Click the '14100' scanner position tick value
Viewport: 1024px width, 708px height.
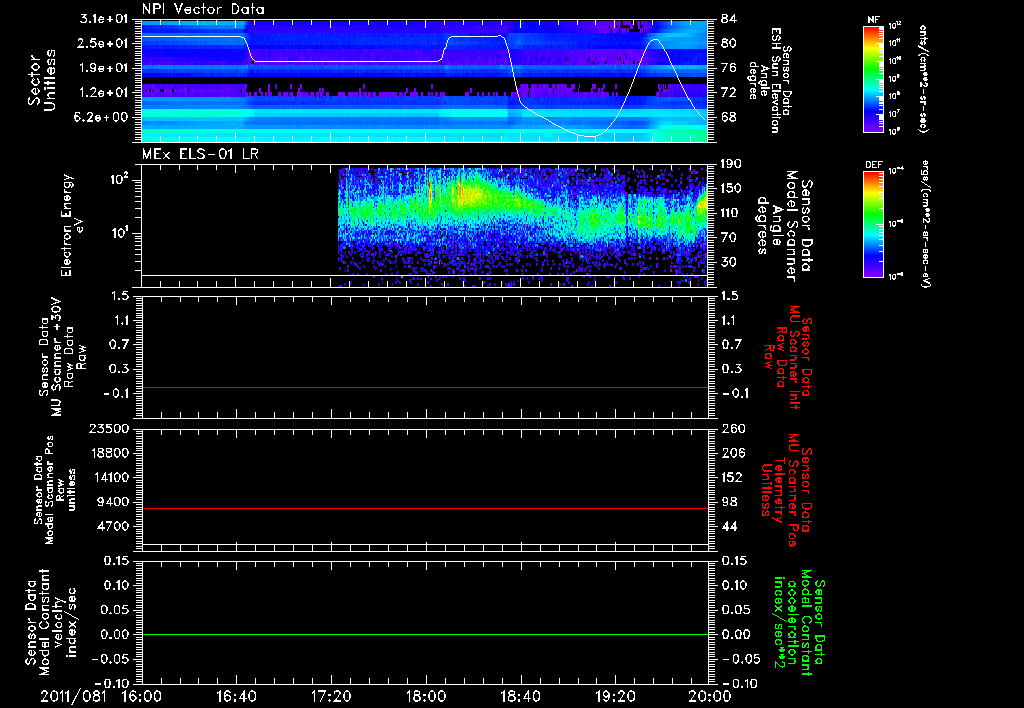click(108, 477)
